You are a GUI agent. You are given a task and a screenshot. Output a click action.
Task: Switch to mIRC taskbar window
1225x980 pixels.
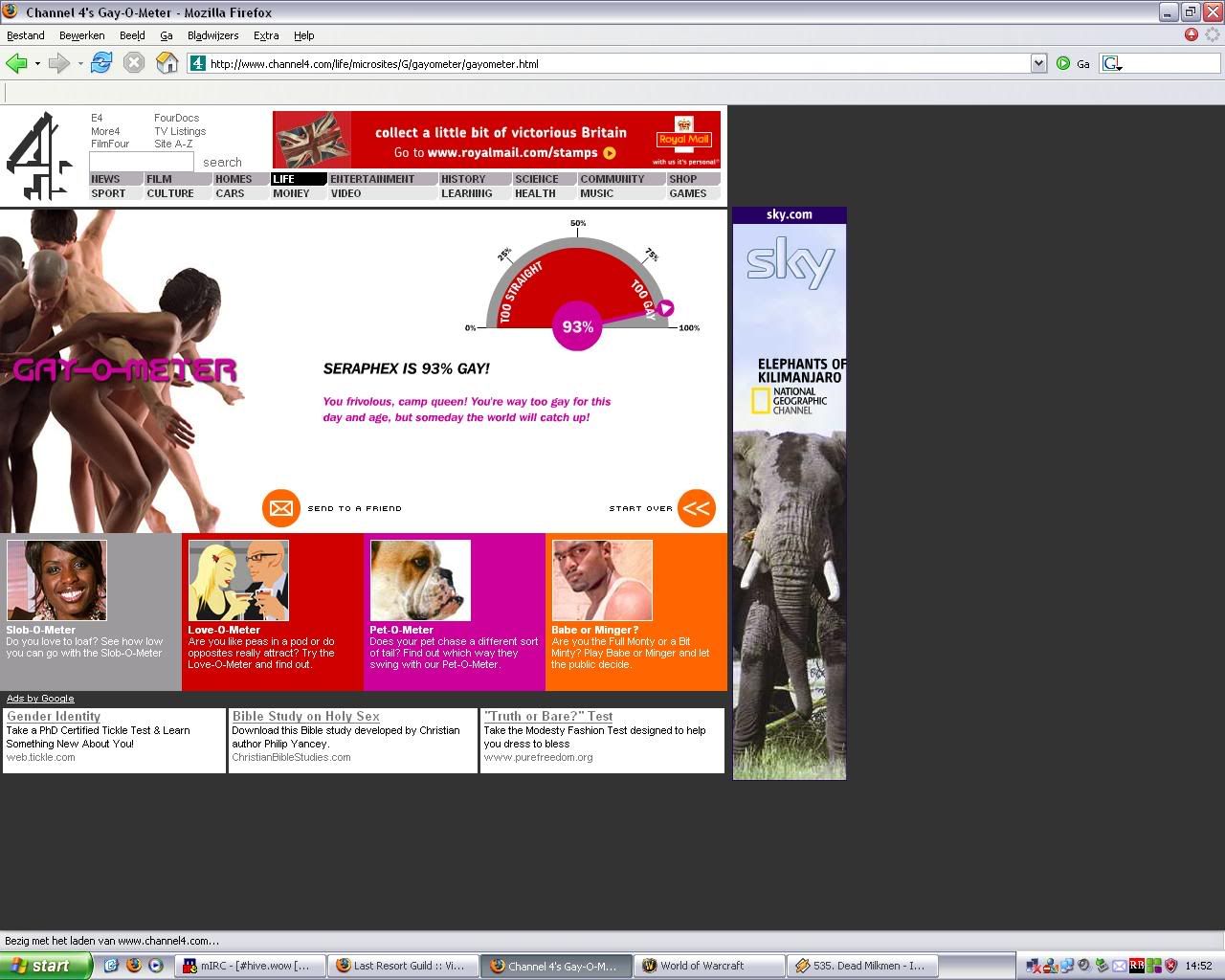tap(250, 966)
